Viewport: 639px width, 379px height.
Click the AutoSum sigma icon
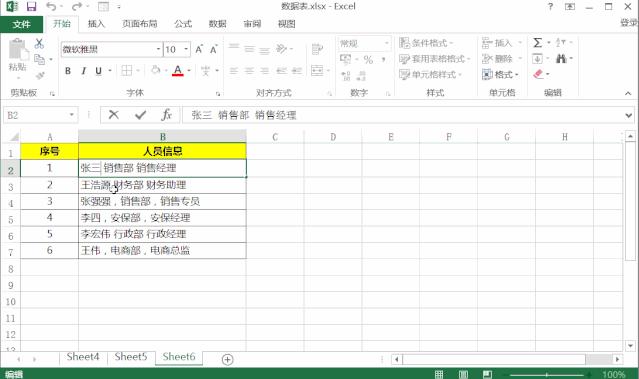(x=538, y=42)
